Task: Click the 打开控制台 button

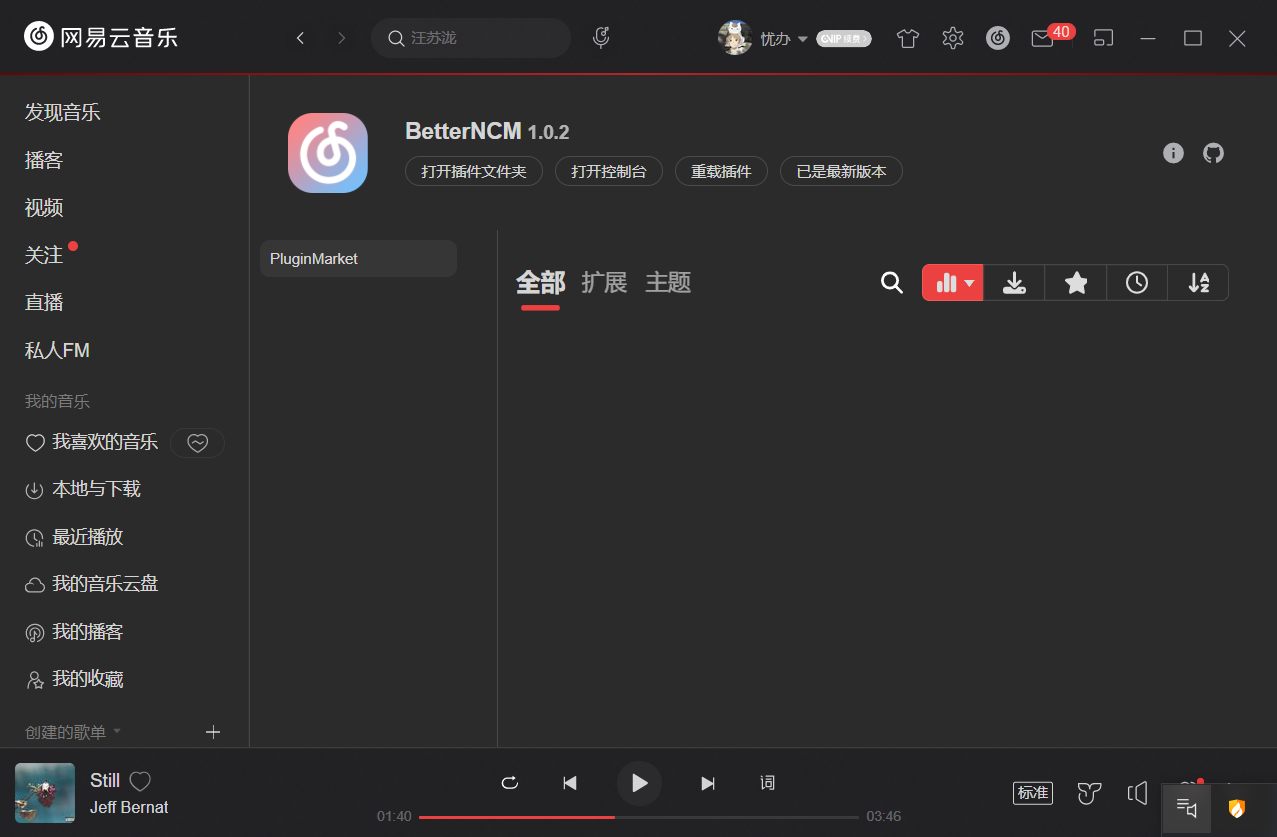Action: click(609, 171)
